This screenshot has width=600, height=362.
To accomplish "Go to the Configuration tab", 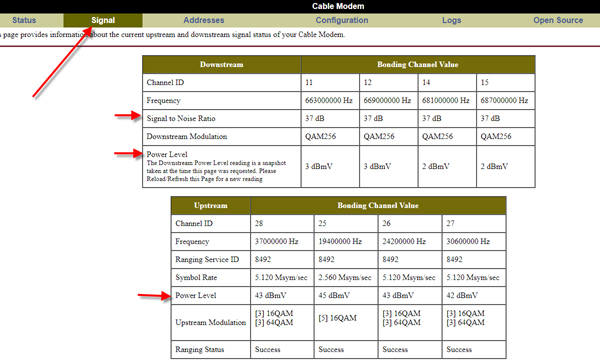I will click(342, 20).
